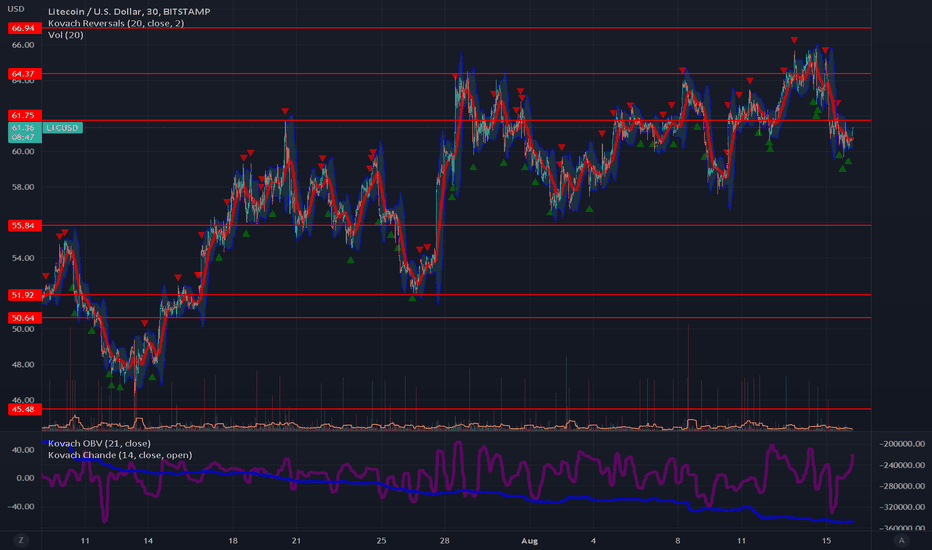Select the Kovach OBV (21, close) legend
The image size is (932, 550).
click(99, 444)
